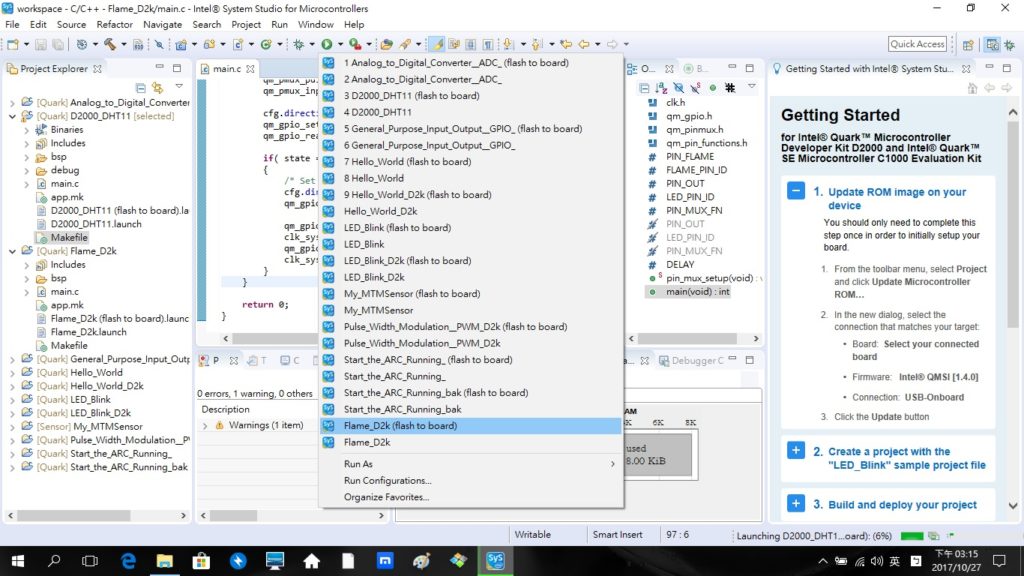
Task: Collapse all items in the Outline view
Action: pyautogui.click(x=644, y=88)
